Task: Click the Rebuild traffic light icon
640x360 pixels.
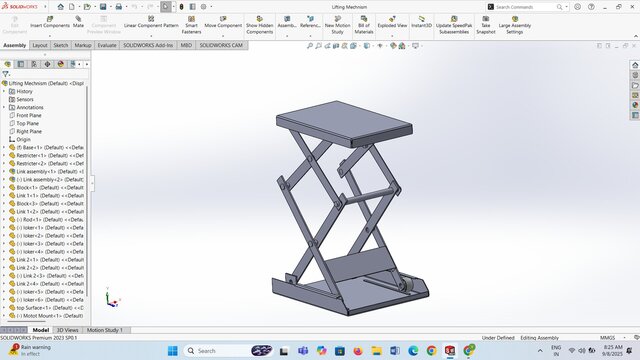Action: (181, 7)
